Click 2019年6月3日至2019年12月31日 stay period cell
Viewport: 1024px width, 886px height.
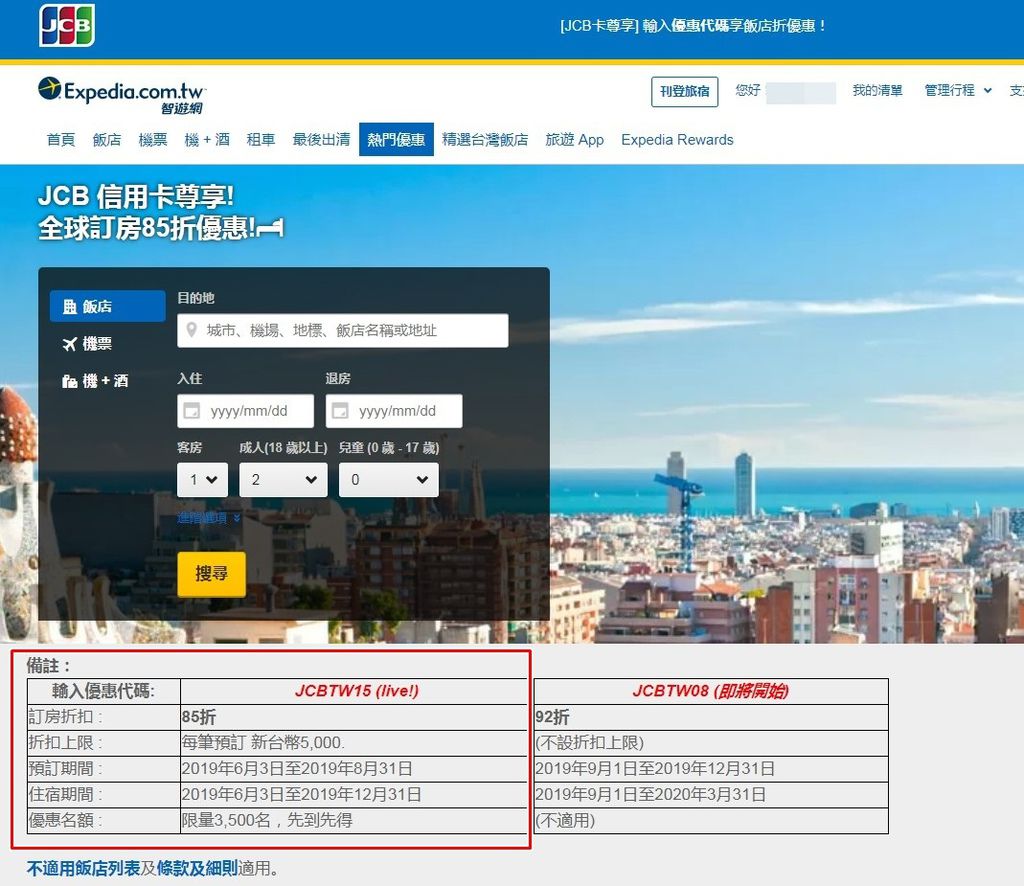(x=354, y=795)
